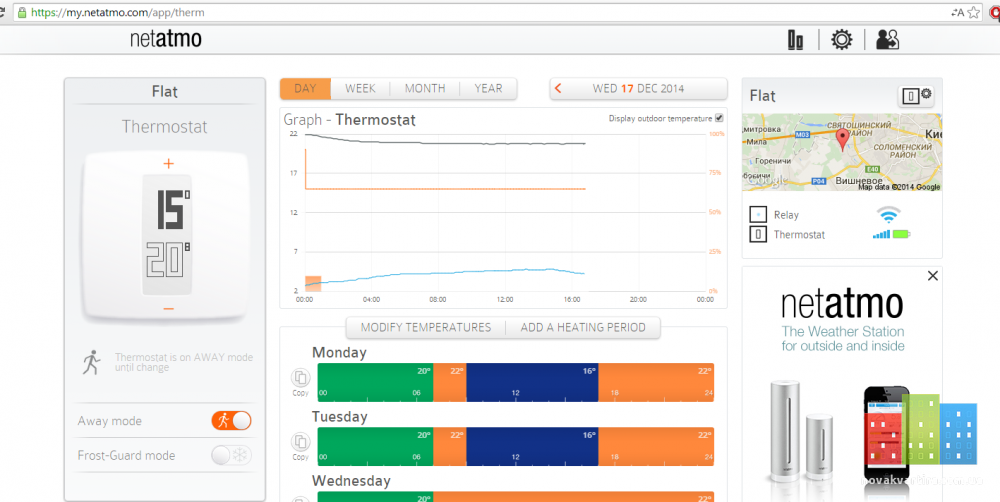Click the orange heating bar at graph start
Image resolution: width=1000 pixels, height=502 pixels.
[x=312, y=284]
